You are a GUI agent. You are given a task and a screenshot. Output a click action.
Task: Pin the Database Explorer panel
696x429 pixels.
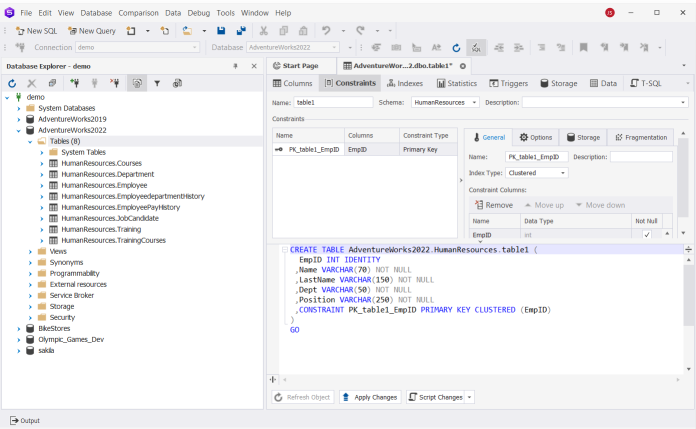coord(235,66)
